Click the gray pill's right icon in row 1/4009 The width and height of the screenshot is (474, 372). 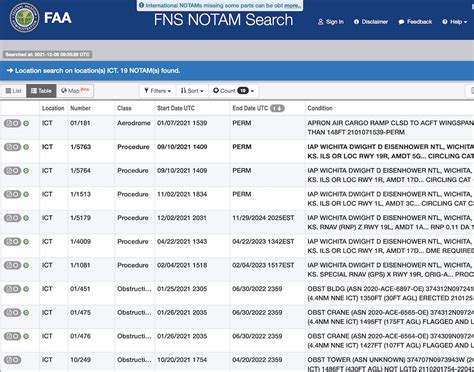coord(16,242)
